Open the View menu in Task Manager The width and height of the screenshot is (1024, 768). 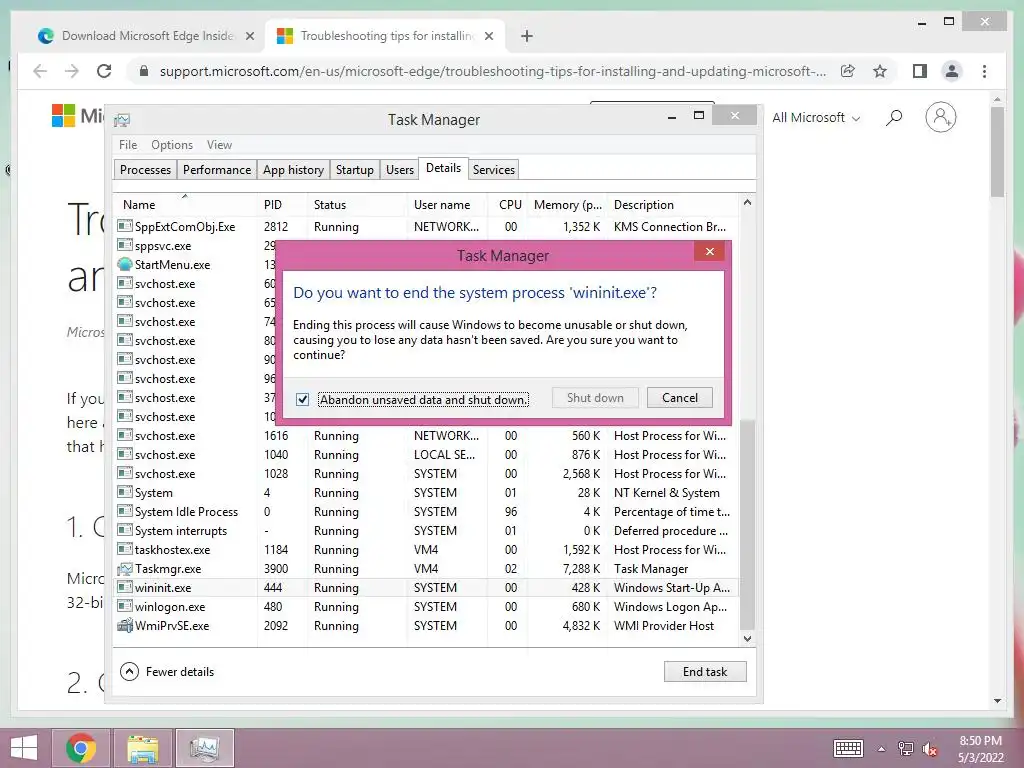point(219,145)
